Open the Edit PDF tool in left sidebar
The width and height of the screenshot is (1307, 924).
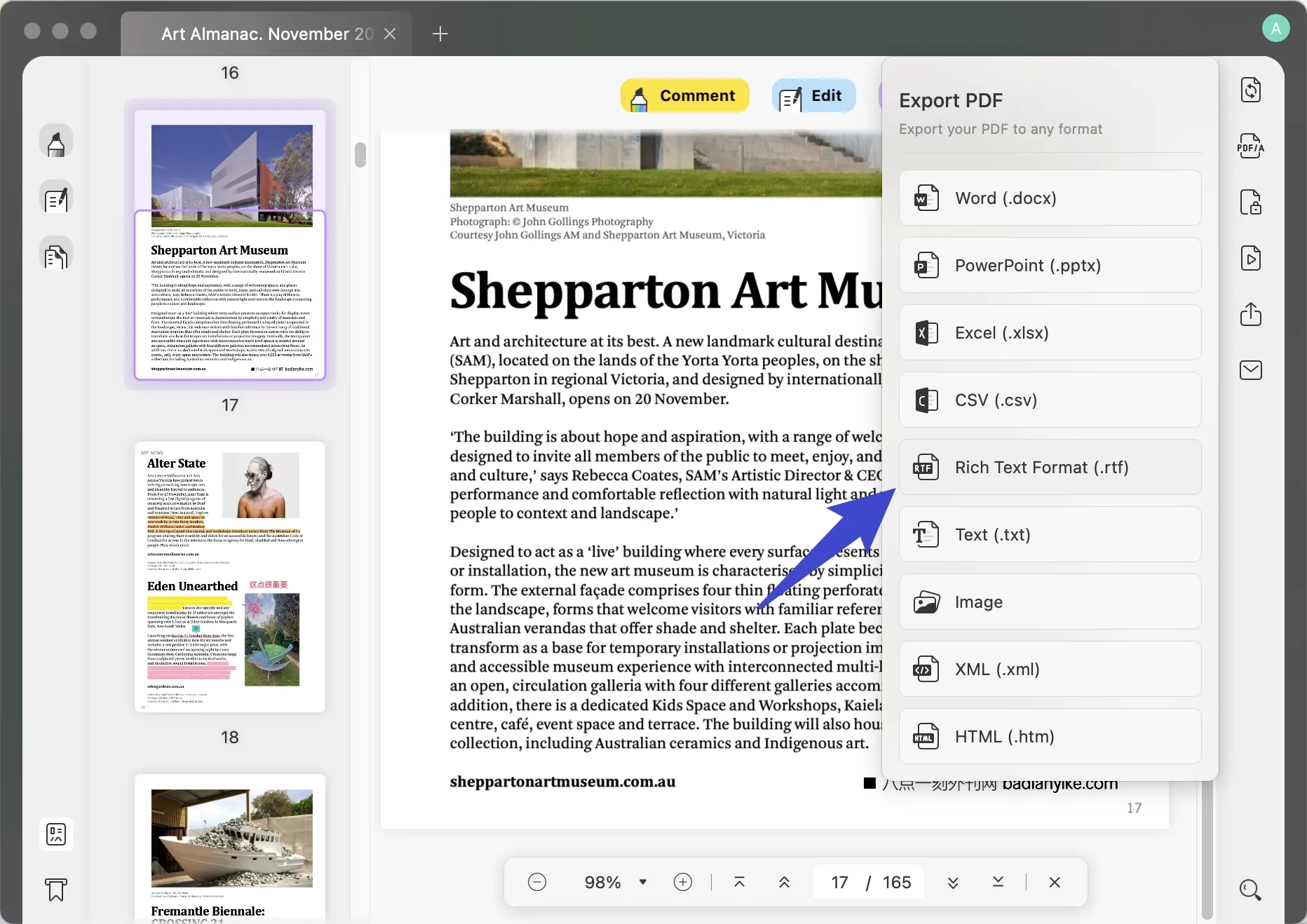[x=56, y=198]
